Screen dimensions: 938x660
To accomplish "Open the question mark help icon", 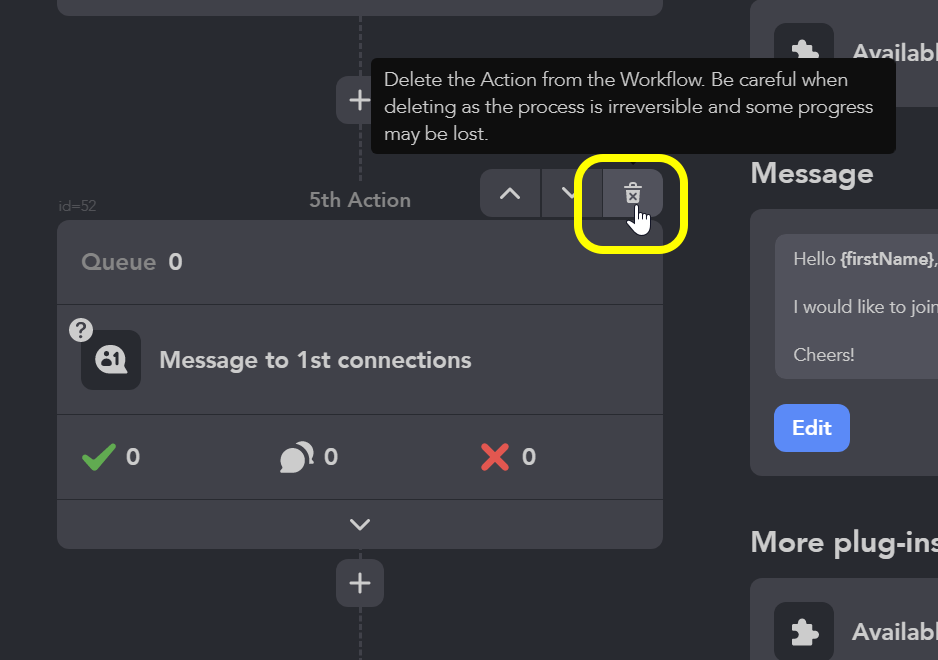I will tap(81, 330).
